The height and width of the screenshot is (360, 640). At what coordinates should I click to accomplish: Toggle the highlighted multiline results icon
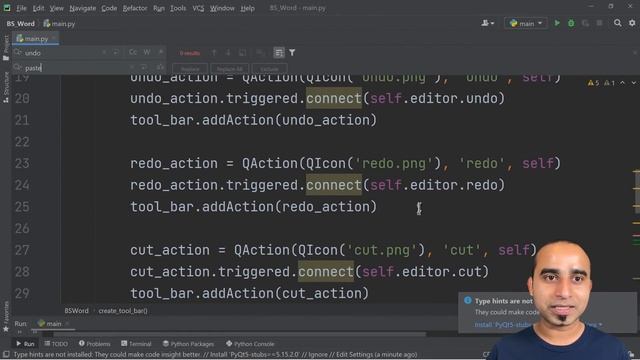279,53
